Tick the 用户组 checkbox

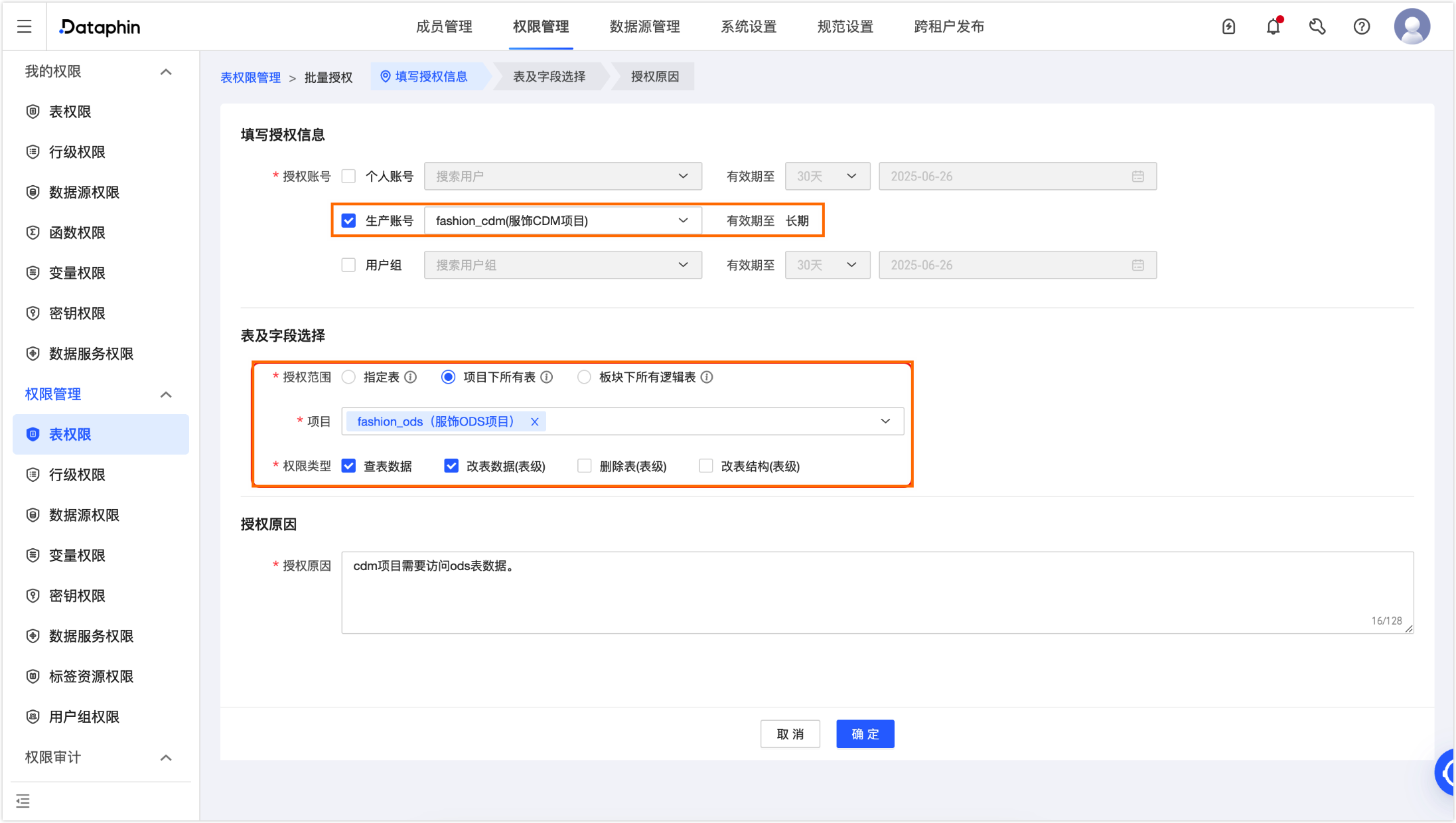tap(348, 265)
